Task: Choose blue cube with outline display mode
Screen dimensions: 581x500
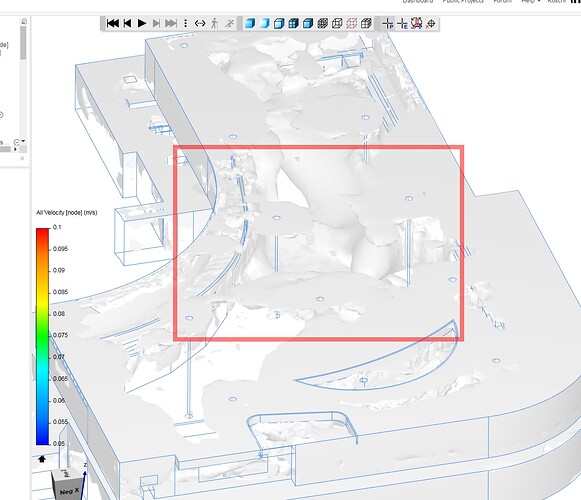Action: tap(279, 23)
